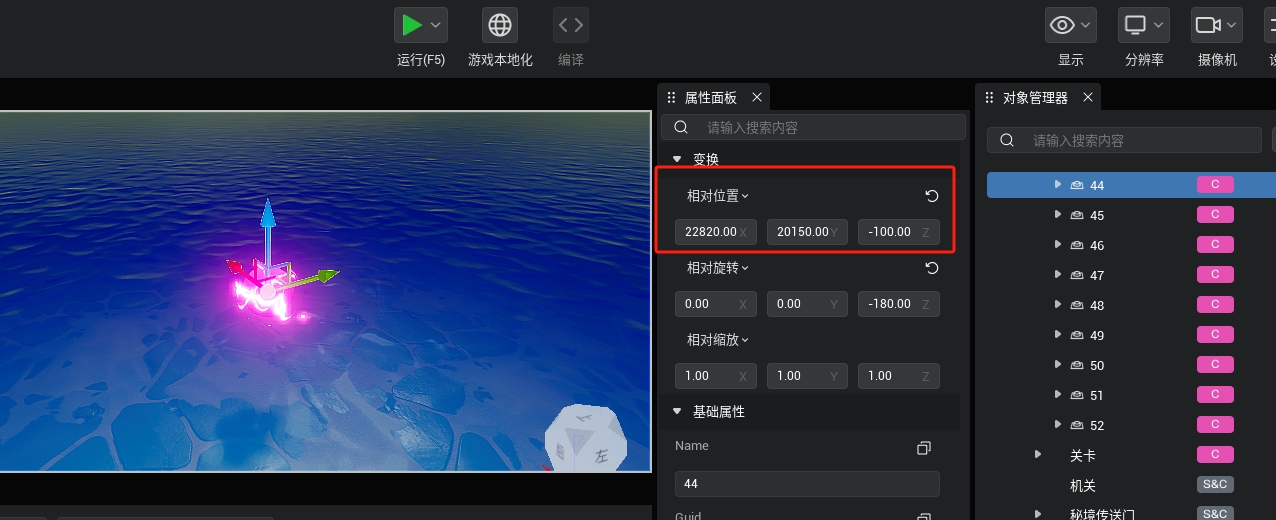
Task: Open dropdown arrow next to Run button
Action: [x=435, y=25]
